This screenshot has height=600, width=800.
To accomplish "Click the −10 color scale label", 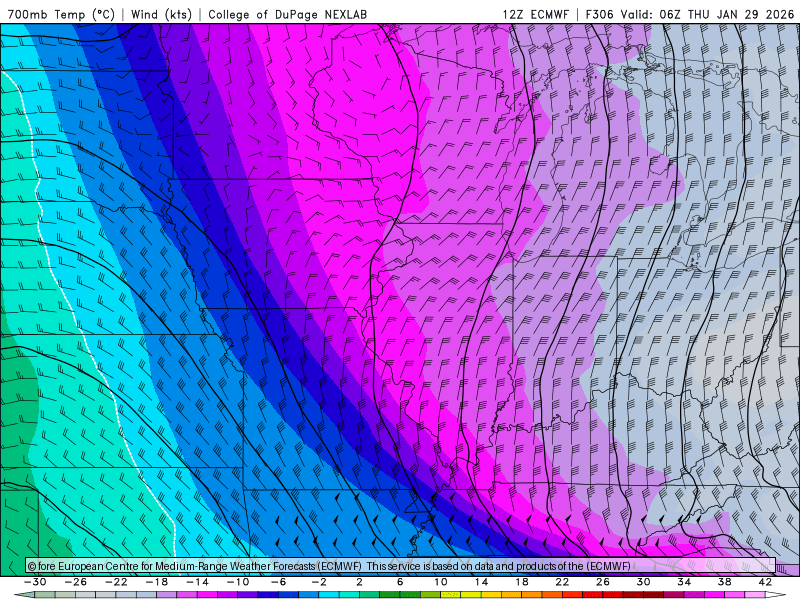I will [238, 582].
